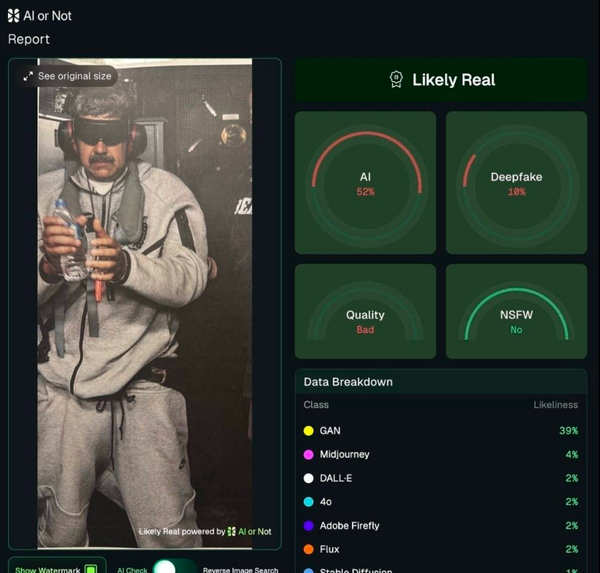Screen dimensions: 600x573
Task: Select the Reverse Image Search option
Action: point(240,570)
